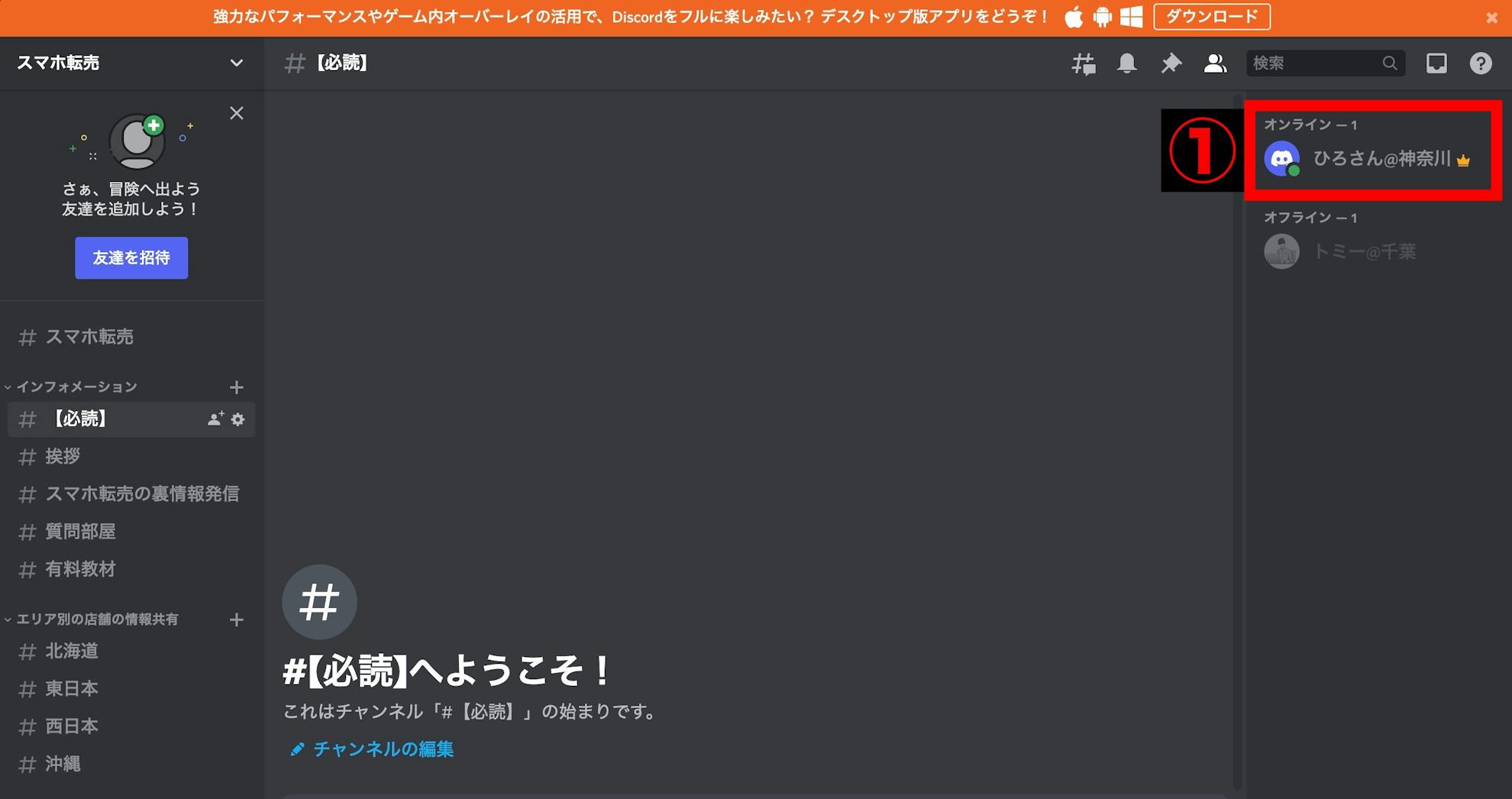The image size is (1512, 799).
Task: Click the add-friend avatar illustration
Action: (137, 141)
